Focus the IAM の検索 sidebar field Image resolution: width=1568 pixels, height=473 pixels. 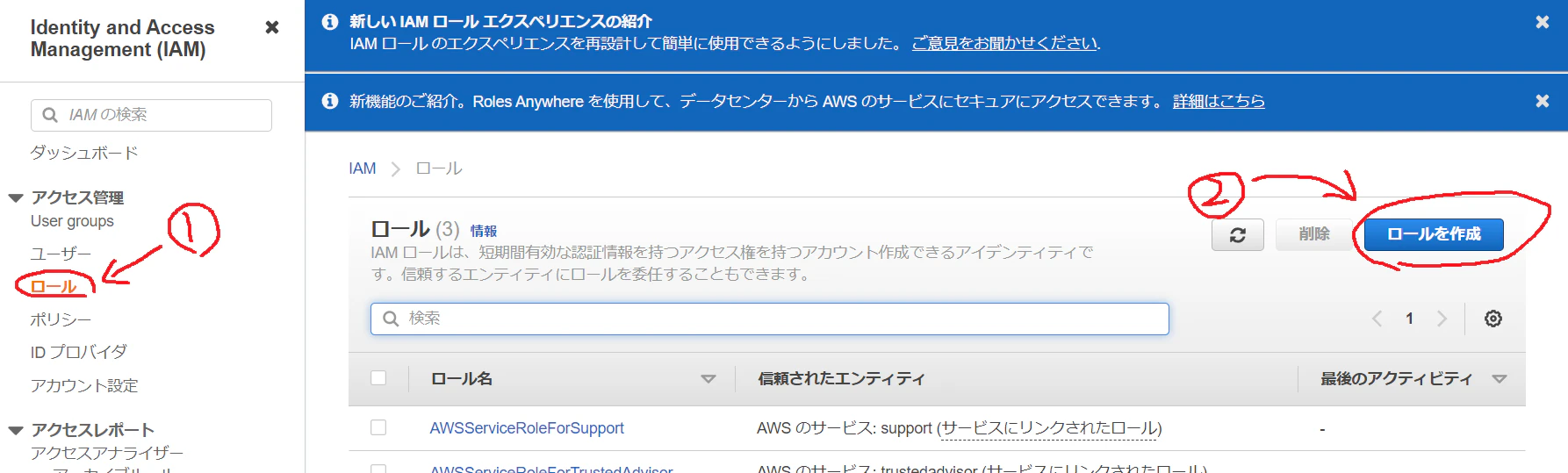(x=151, y=115)
